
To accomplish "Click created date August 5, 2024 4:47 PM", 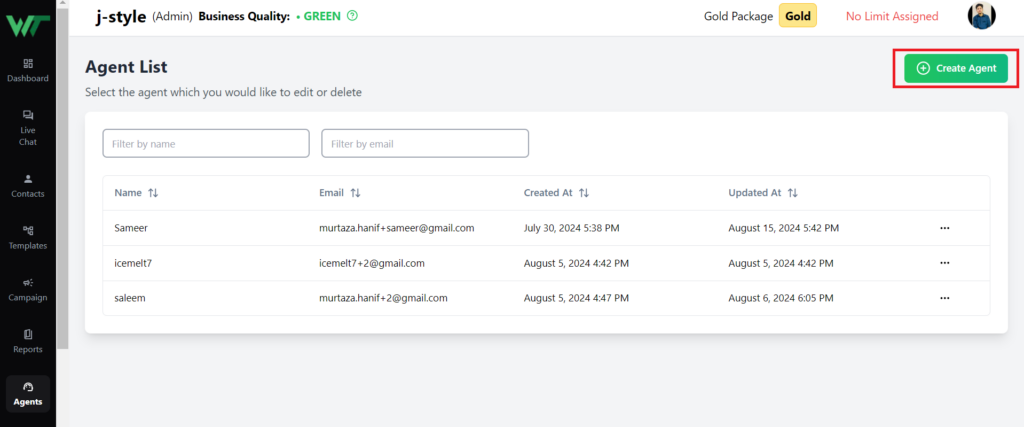I will (576, 298).
